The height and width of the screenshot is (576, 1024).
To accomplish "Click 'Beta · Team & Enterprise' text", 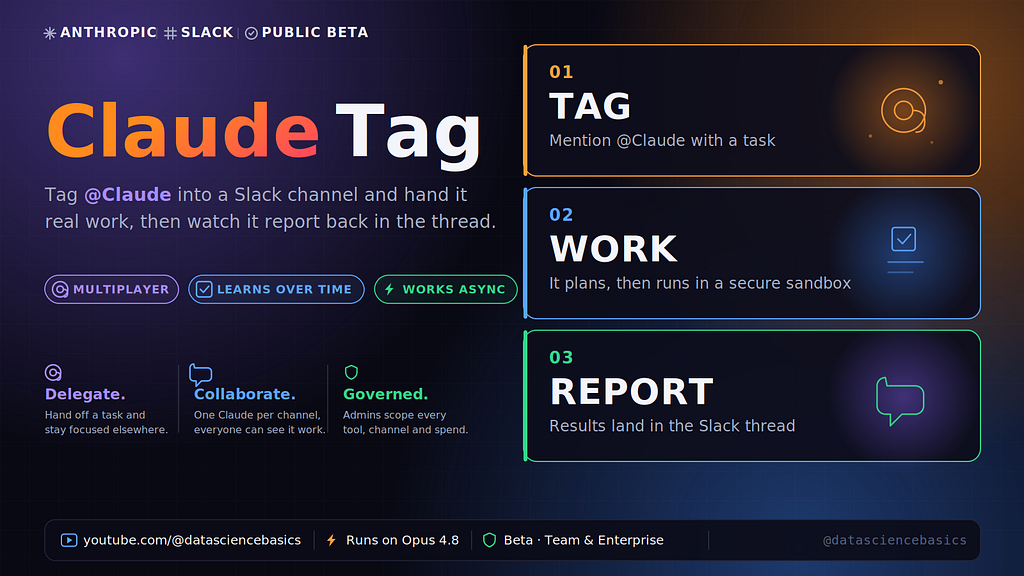I will click(x=584, y=540).
